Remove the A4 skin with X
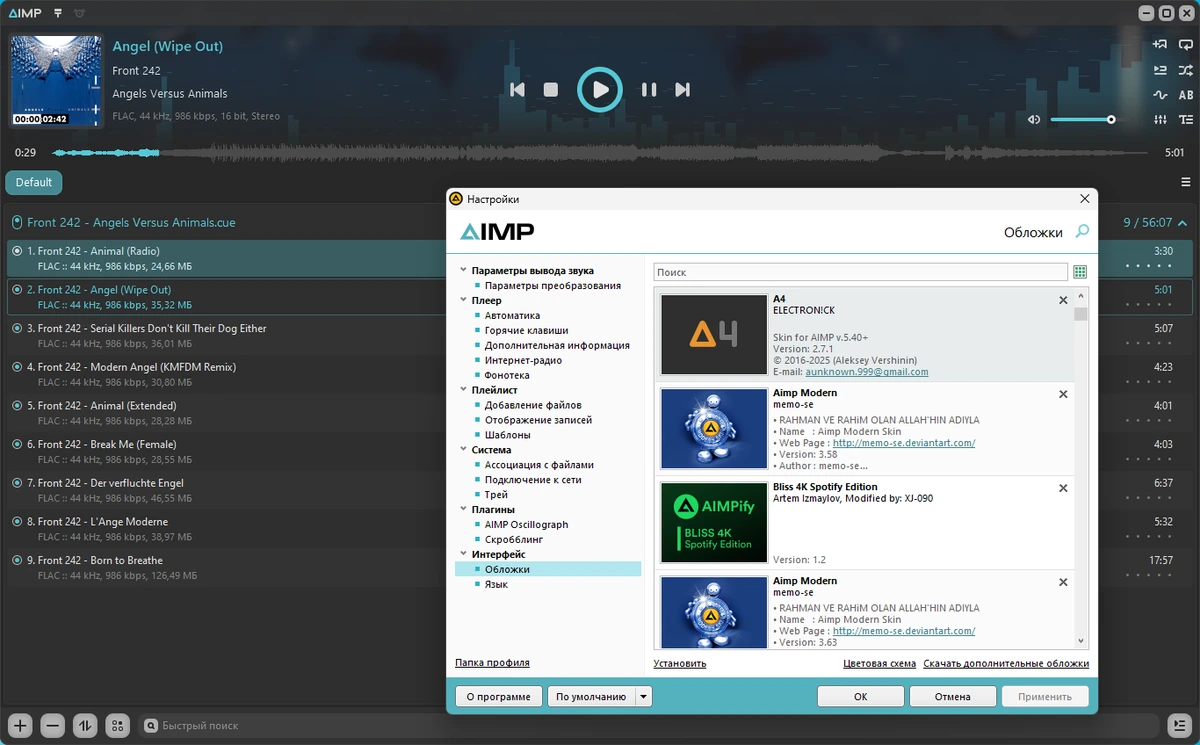Image resolution: width=1200 pixels, height=745 pixels. (1063, 300)
